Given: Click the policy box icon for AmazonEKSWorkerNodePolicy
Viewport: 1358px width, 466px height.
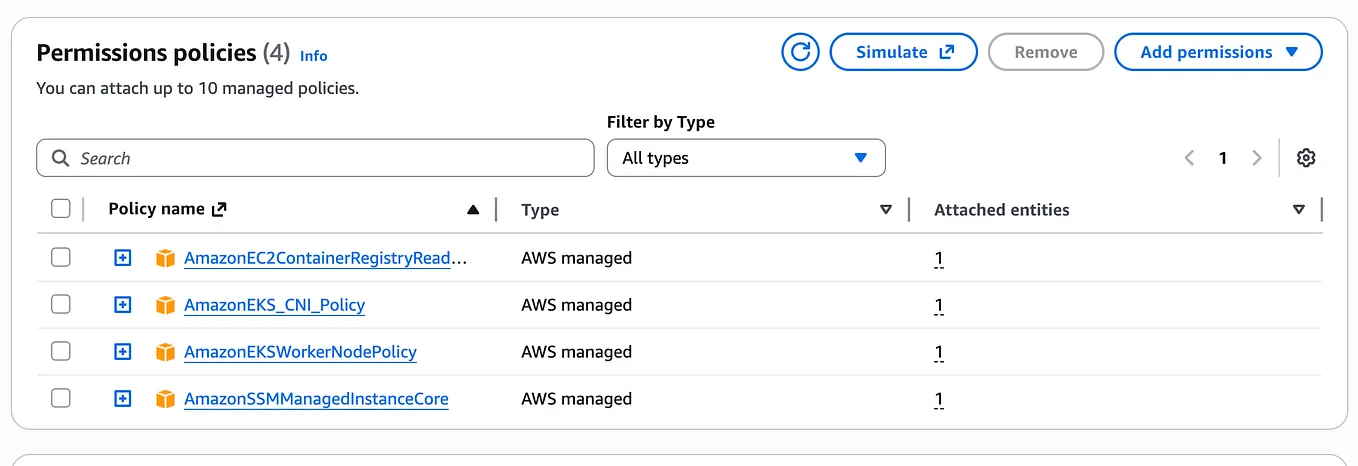Looking at the screenshot, I should pyautogui.click(x=166, y=352).
